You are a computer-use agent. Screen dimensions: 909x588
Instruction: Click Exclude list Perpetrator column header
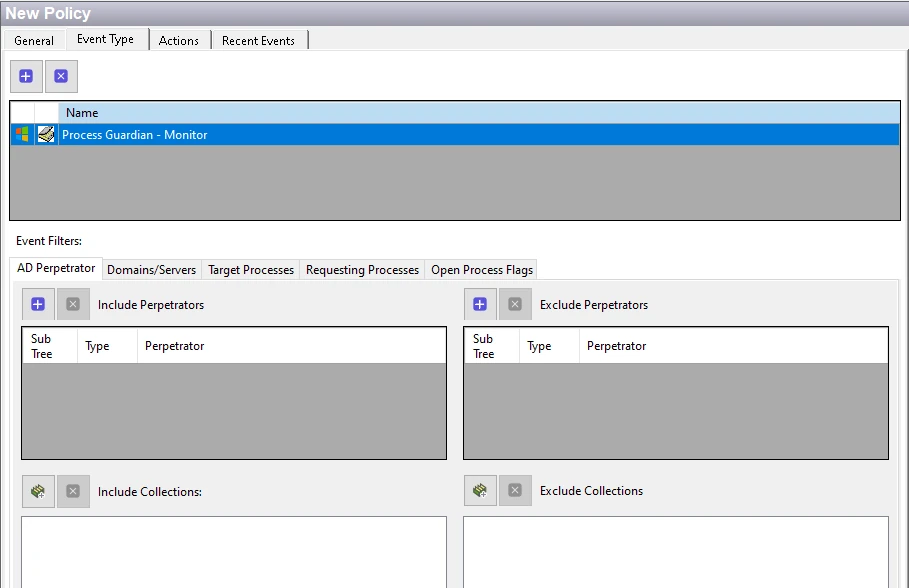pyautogui.click(x=733, y=346)
